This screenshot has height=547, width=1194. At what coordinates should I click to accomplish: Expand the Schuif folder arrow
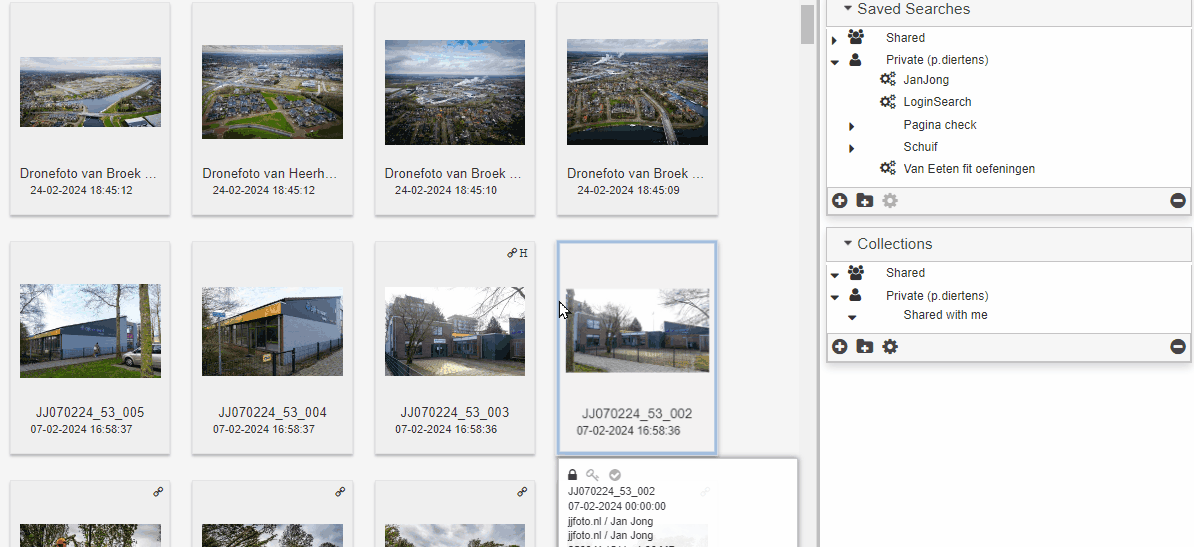click(852, 148)
